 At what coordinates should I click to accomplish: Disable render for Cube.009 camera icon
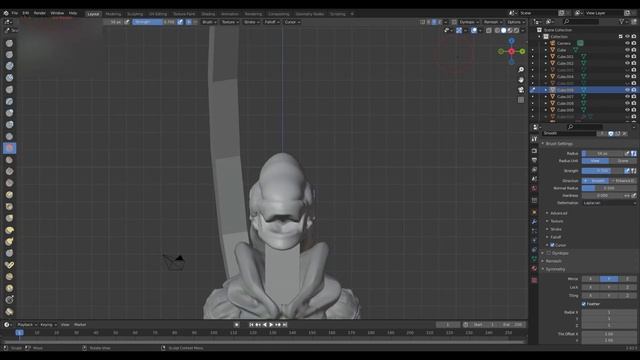(634, 110)
